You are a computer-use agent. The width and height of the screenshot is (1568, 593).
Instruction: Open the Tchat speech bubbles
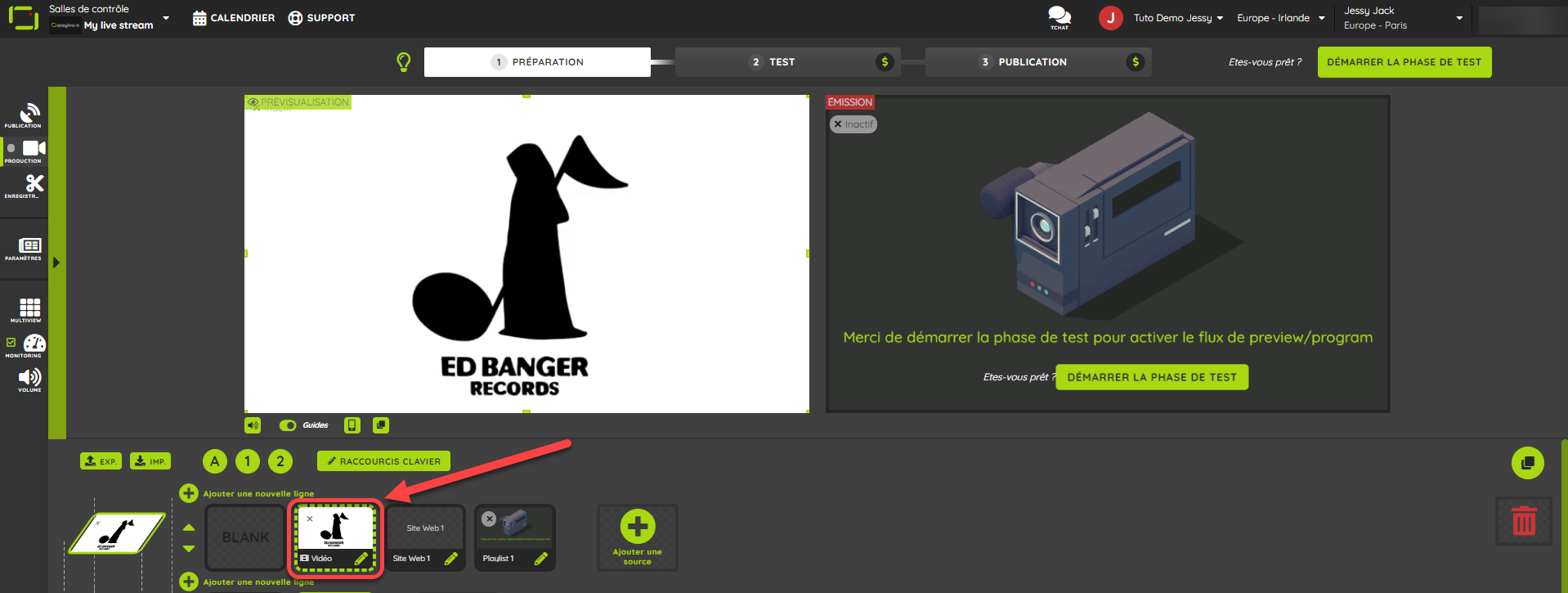1060,17
